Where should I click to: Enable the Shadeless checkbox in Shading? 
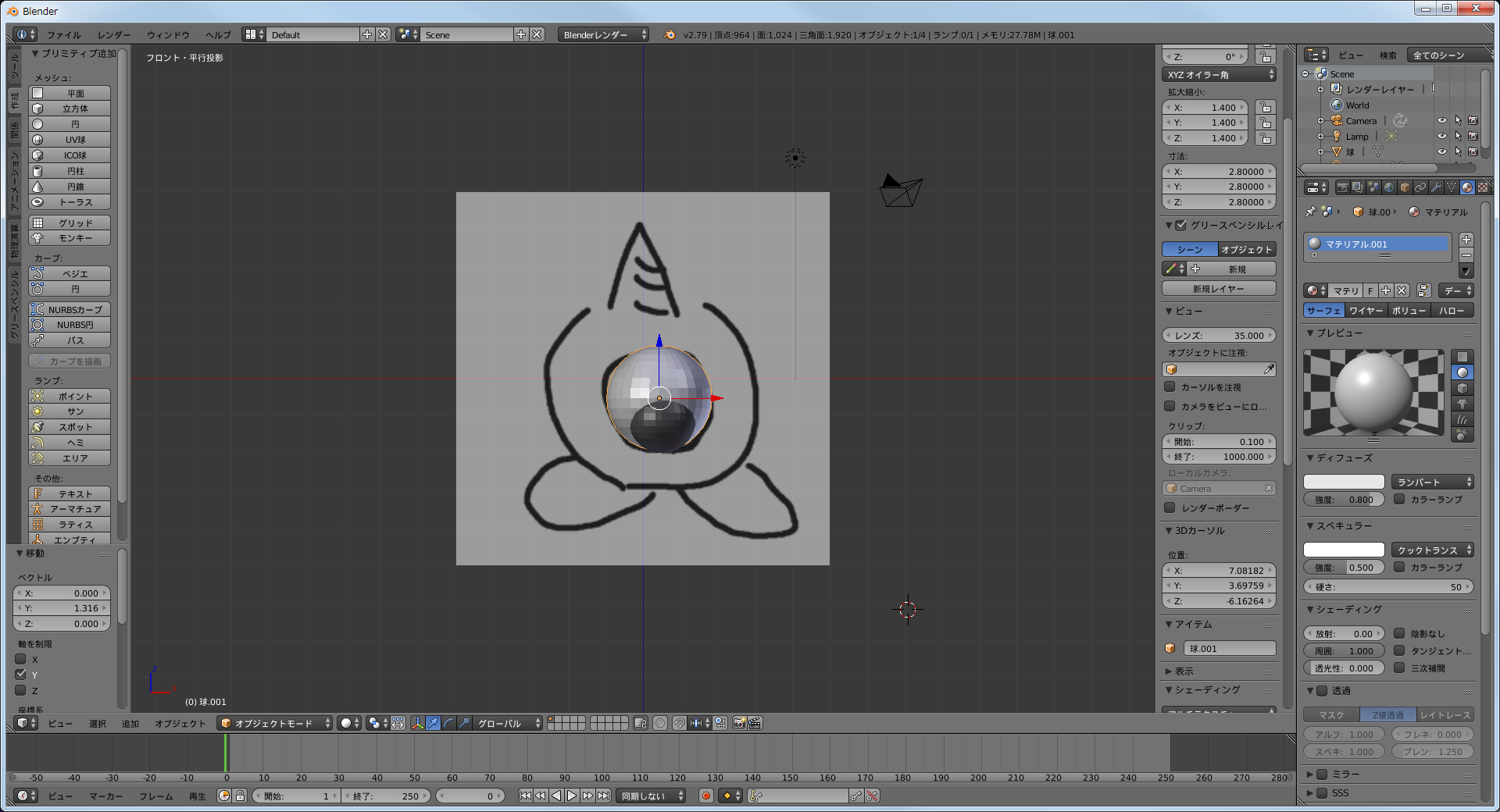(x=1399, y=633)
